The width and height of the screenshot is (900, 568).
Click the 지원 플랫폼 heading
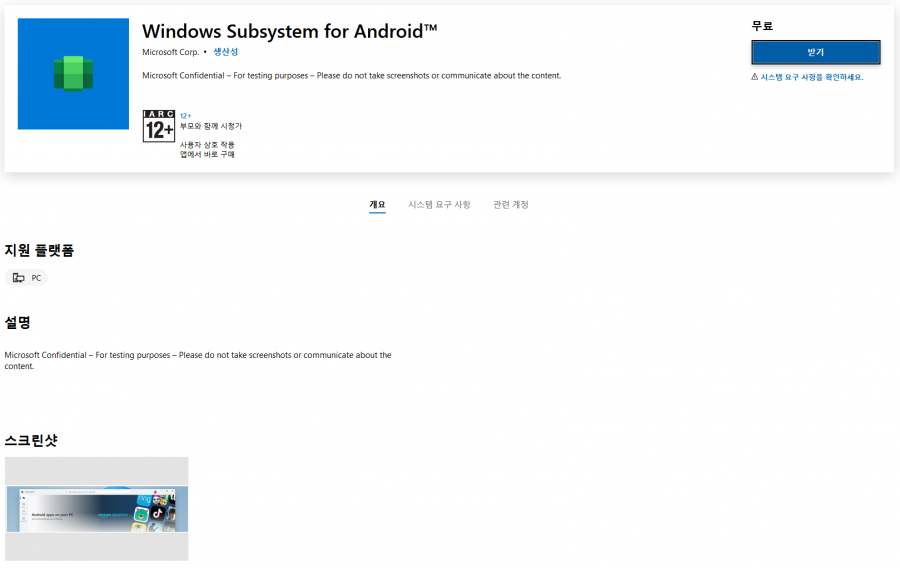39,250
